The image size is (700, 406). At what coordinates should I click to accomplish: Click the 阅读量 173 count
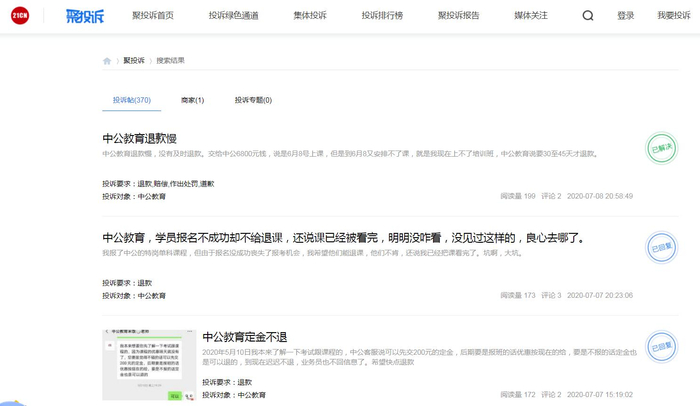pos(518,295)
